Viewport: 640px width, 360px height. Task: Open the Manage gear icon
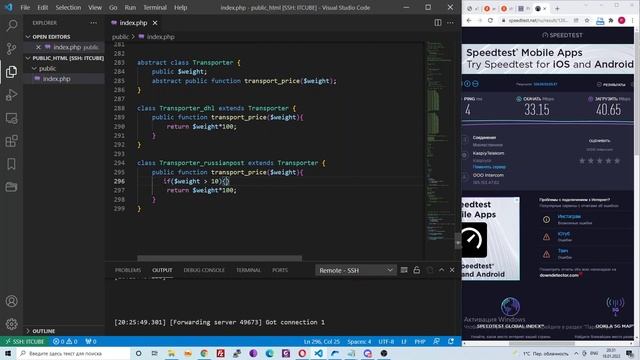point(11,324)
